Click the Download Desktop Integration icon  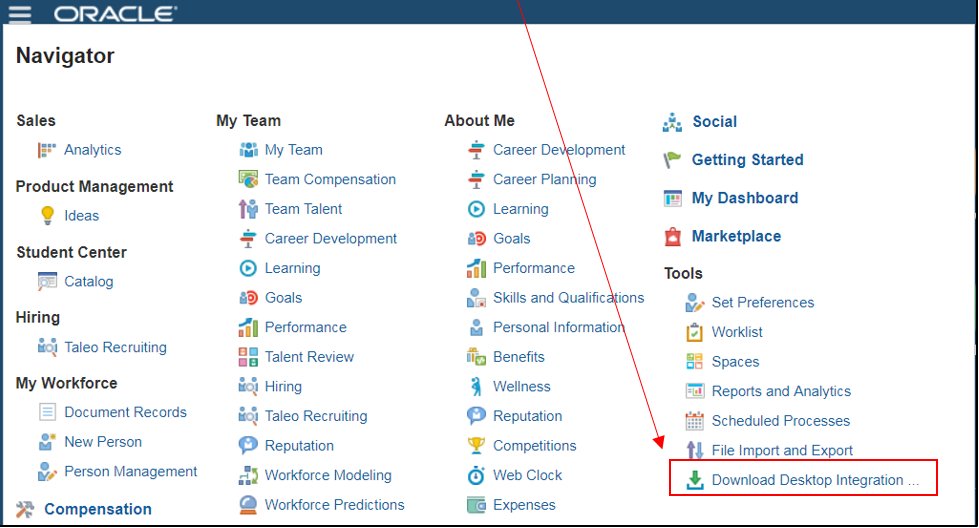694,480
